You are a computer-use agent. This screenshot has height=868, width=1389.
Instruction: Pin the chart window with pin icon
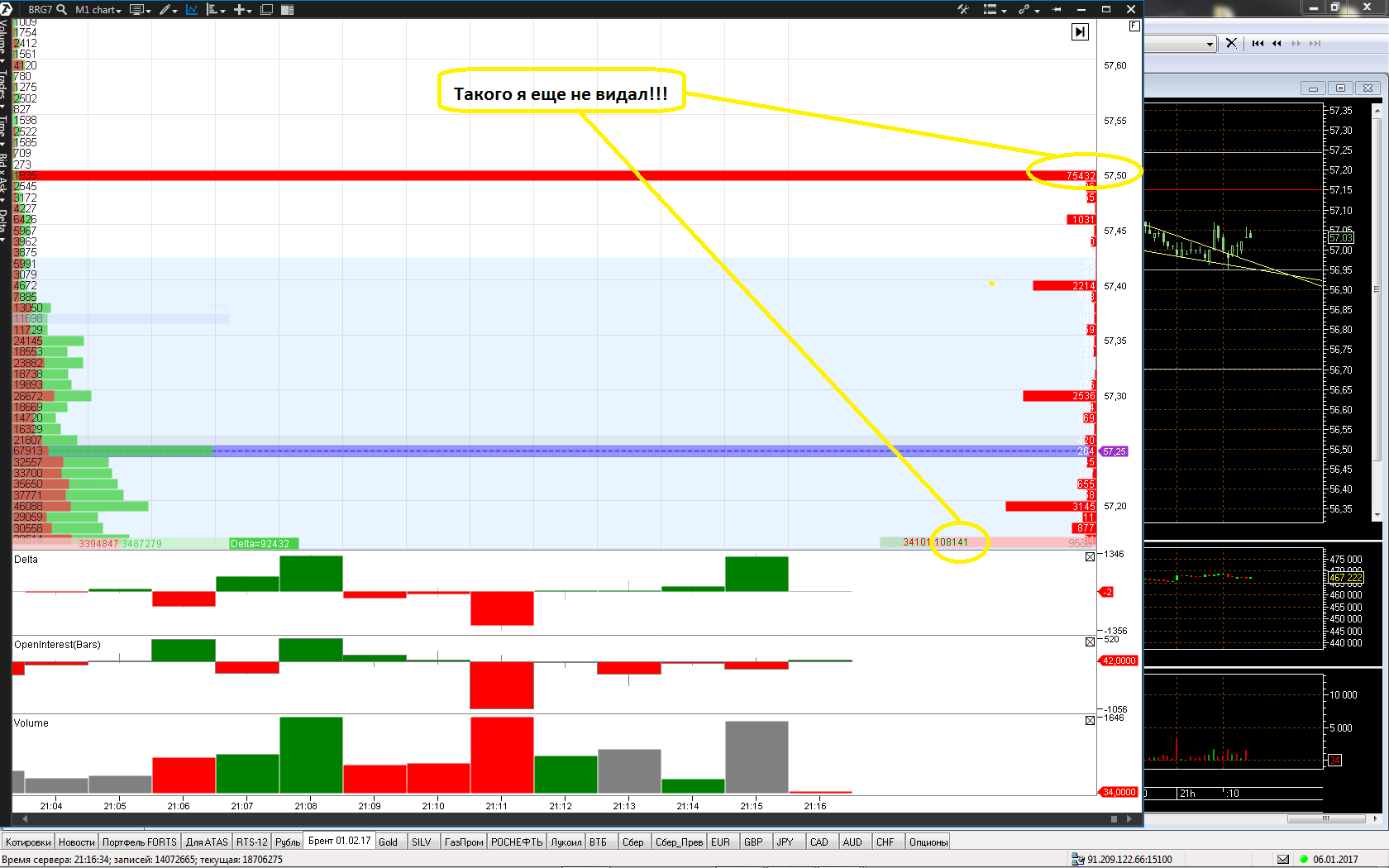pyautogui.click(x=1057, y=10)
